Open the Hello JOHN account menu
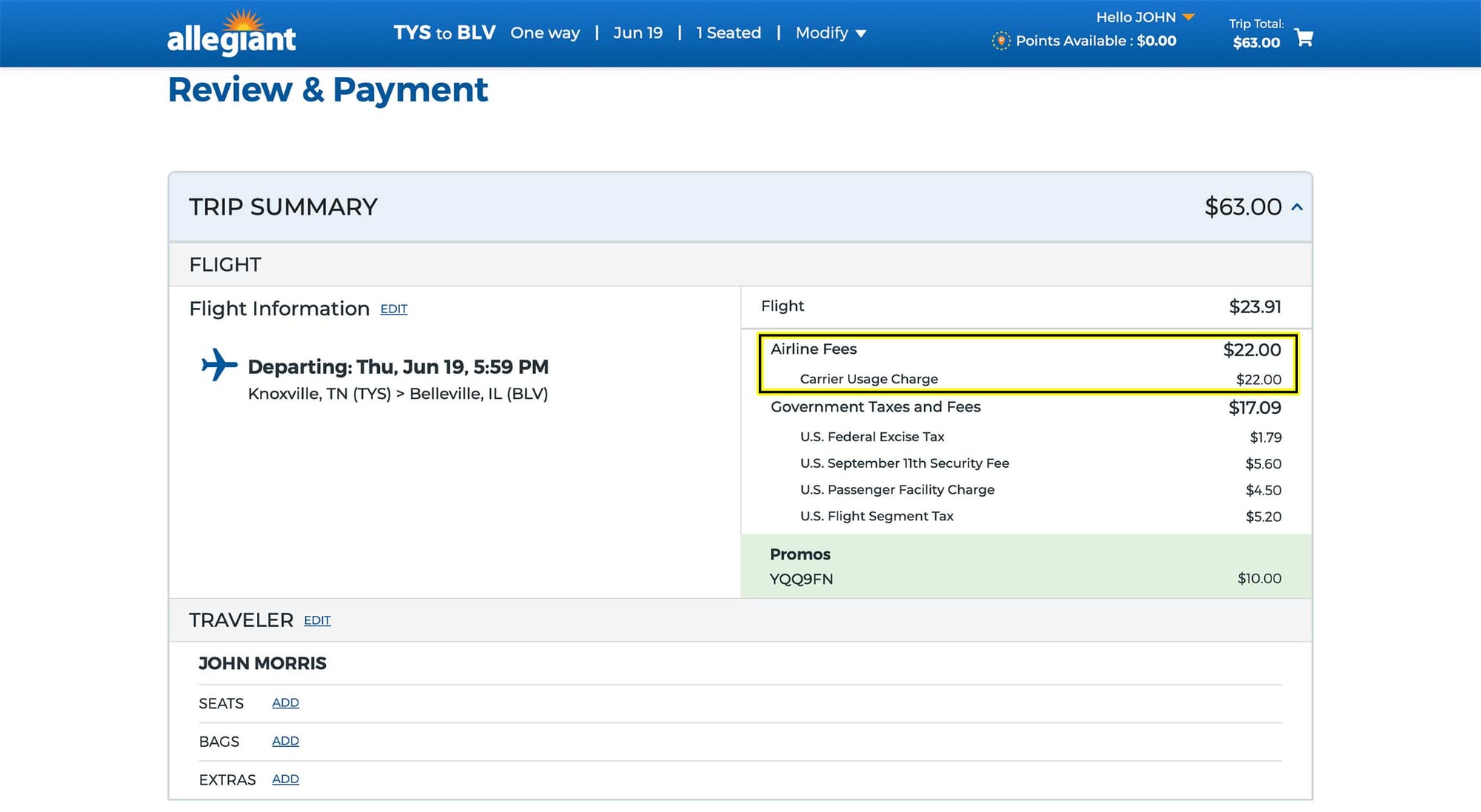1481x812 pixels. coord(1145,17)
